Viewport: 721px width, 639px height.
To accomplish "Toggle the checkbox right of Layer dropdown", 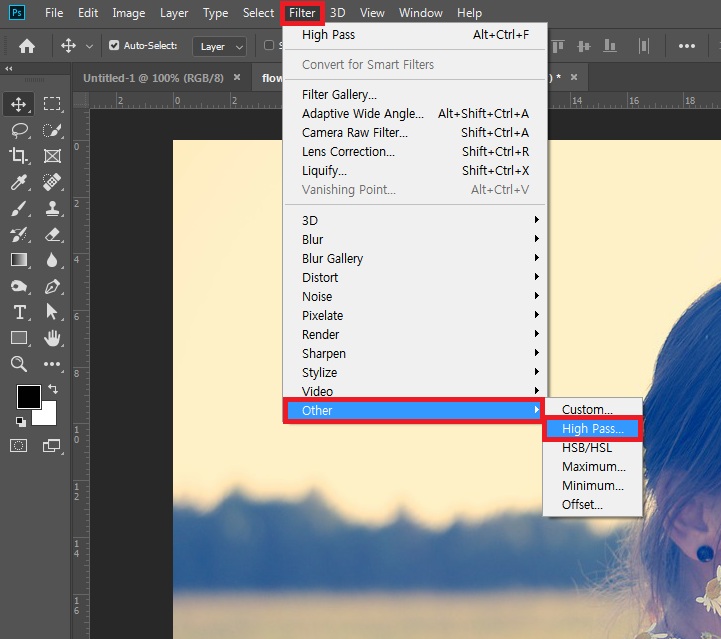I will 269,45.
